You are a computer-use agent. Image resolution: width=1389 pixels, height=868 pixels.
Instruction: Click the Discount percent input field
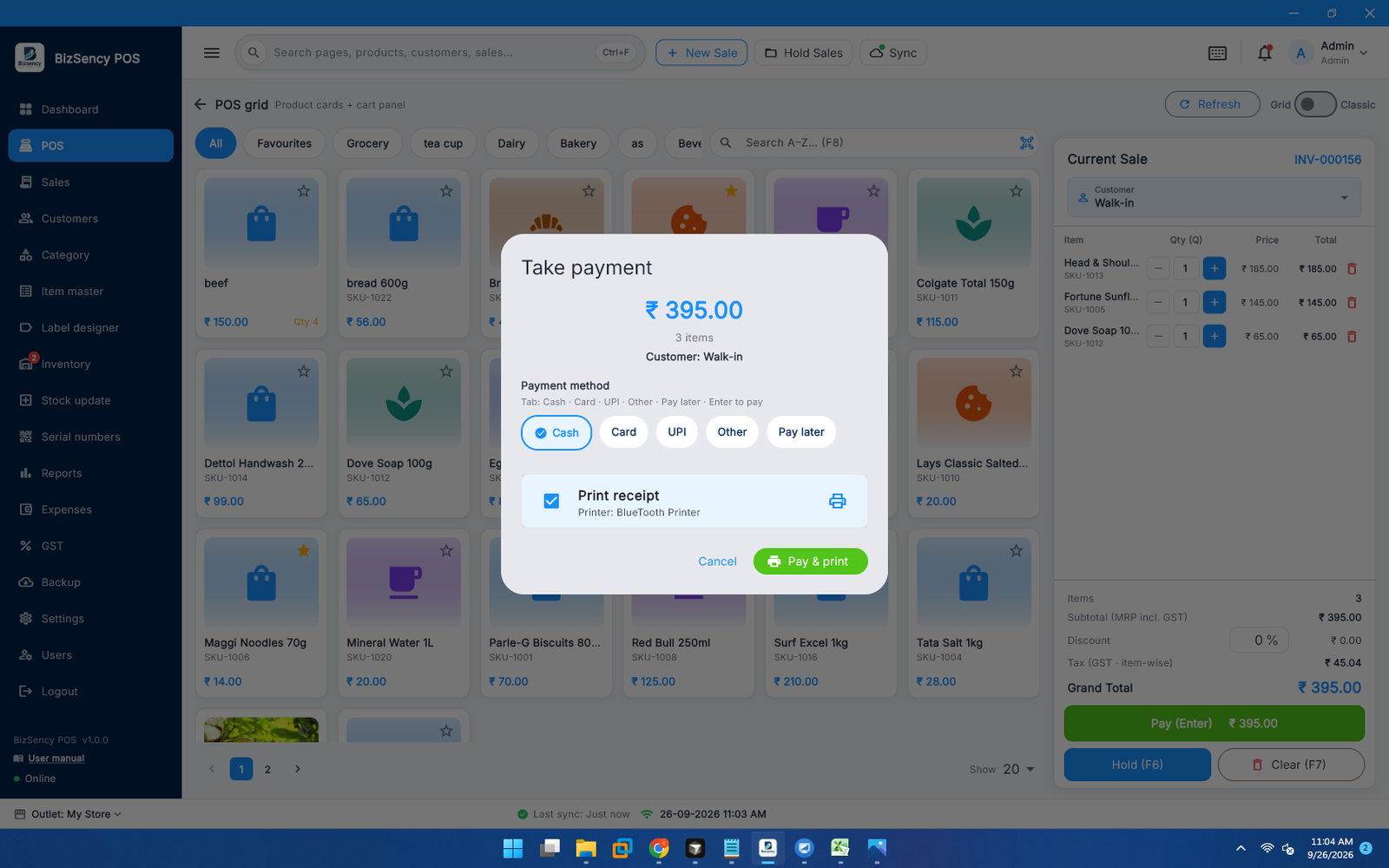pyautogui.click(x=1259, y=641)
